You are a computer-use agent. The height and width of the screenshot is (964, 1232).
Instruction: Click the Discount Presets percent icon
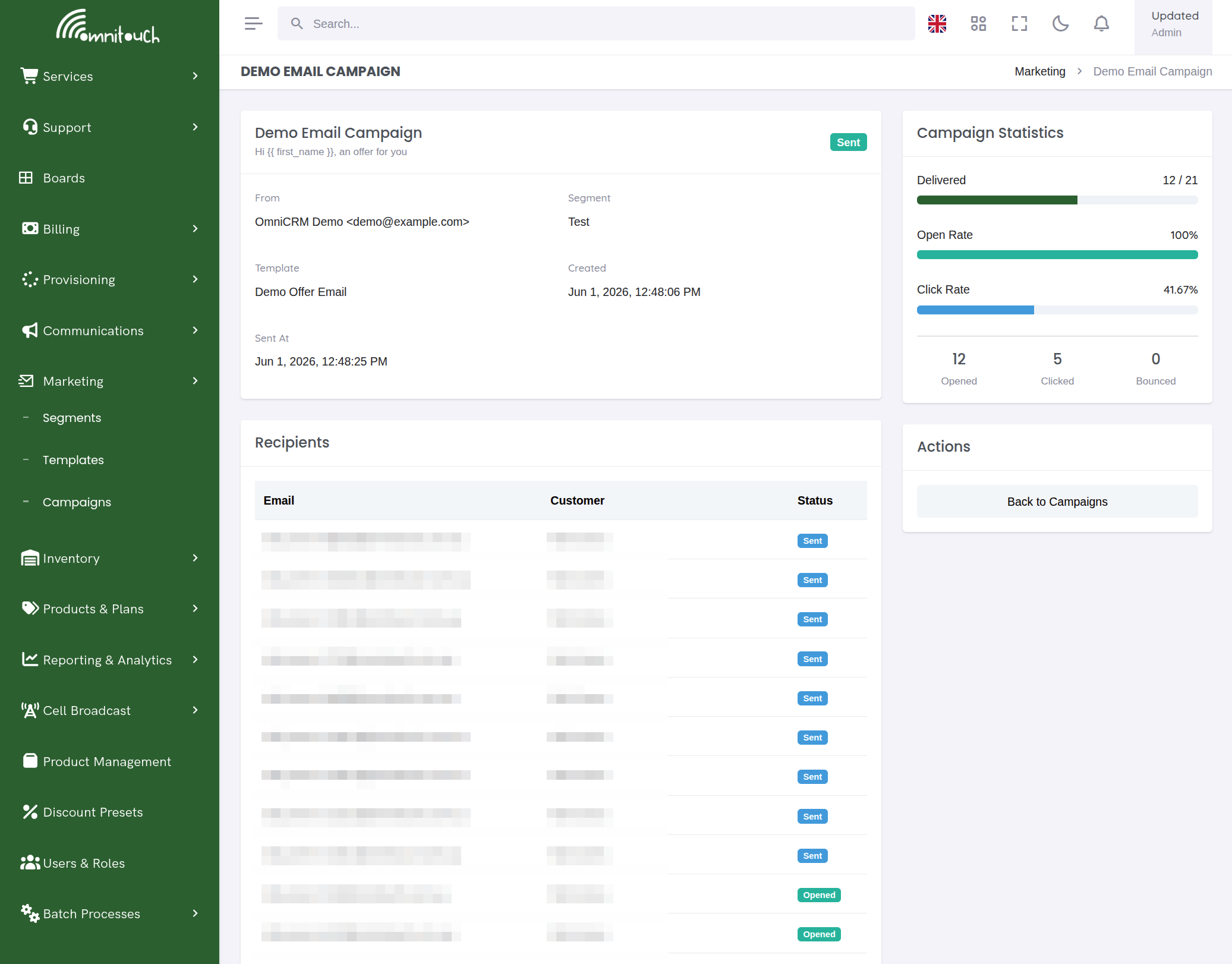pyautogui.click(x=30, y=812)
